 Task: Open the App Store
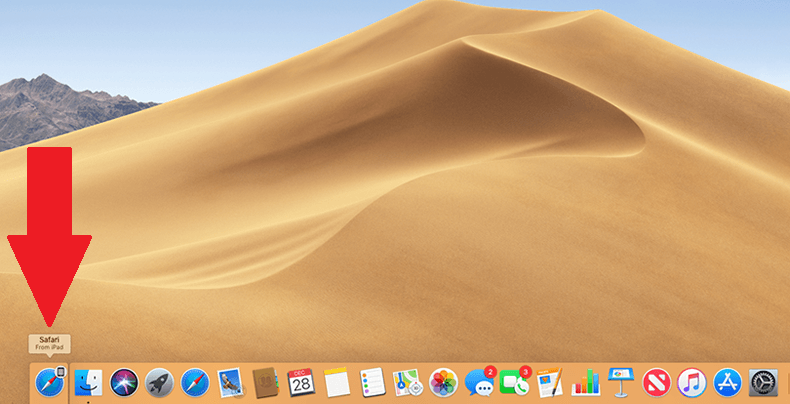[x=728, y=383]
